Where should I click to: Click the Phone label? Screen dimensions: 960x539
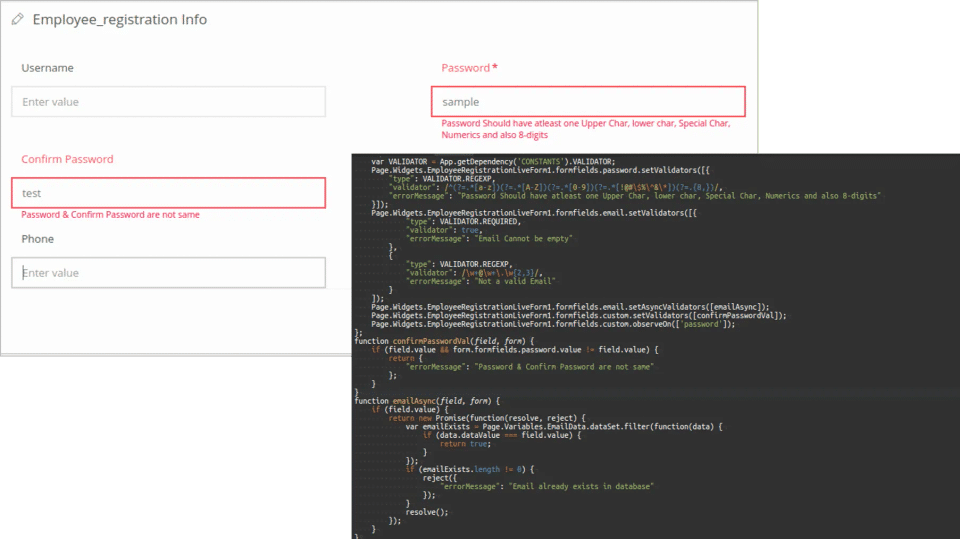click(37, 239)
